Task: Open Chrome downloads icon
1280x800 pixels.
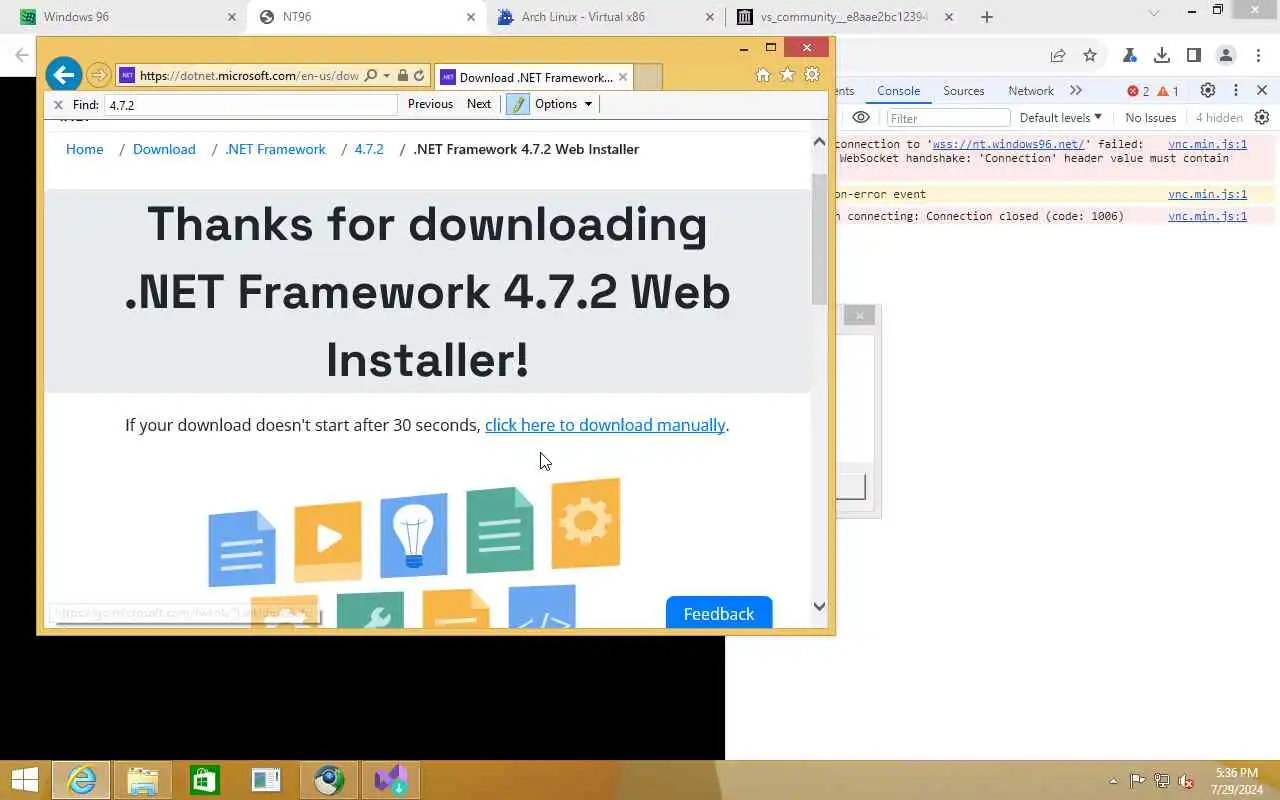Action: (1162, 55)
